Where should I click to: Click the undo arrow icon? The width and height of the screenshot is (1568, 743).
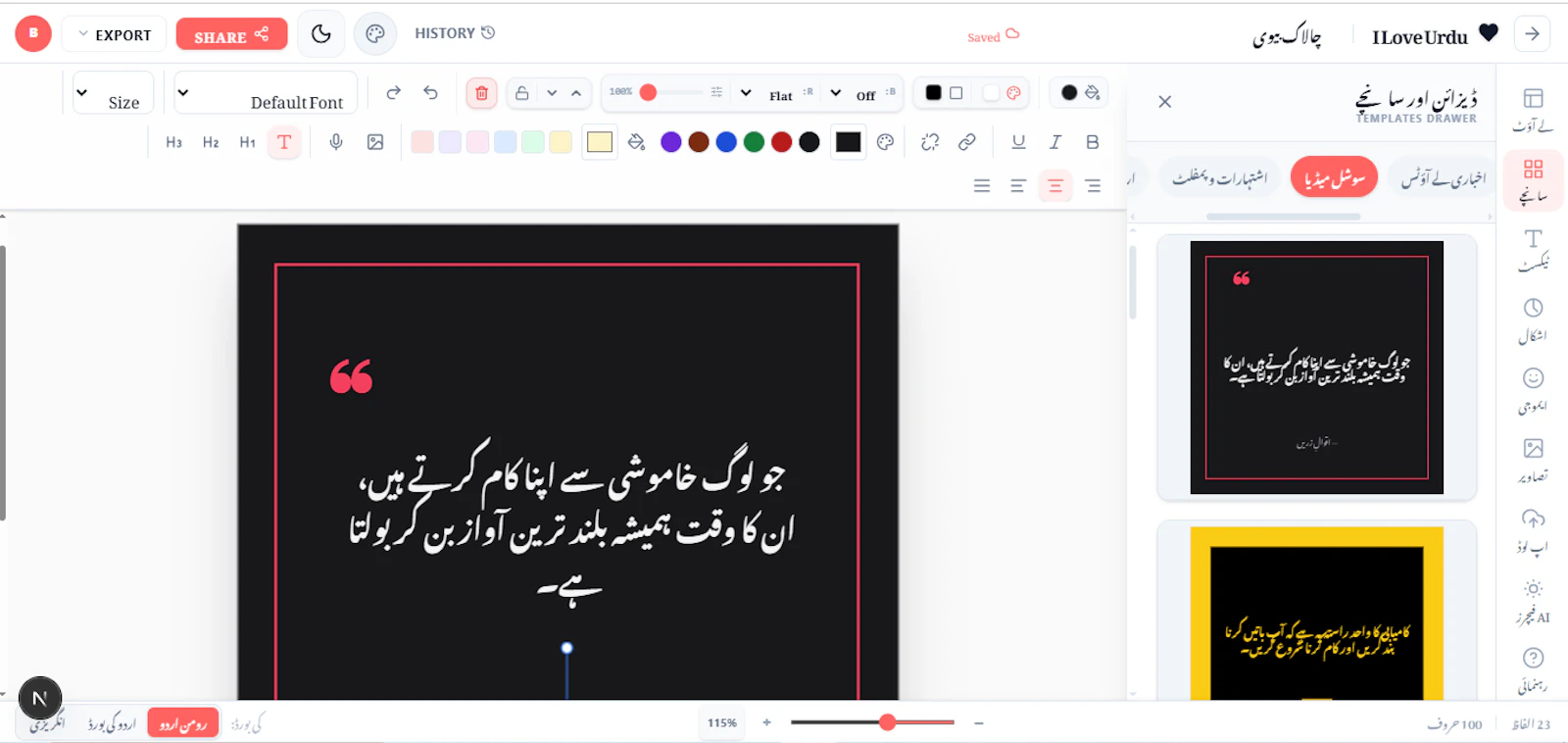(x=430, y=92)
